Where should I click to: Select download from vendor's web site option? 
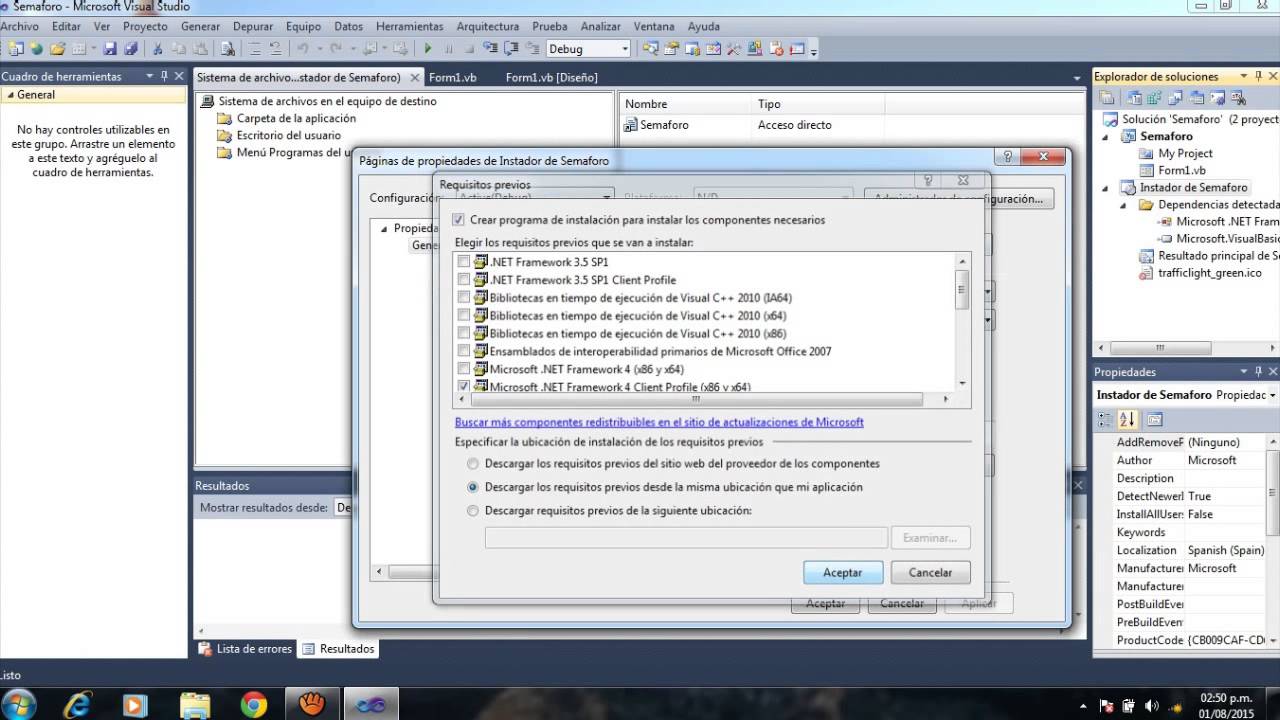point(473,464)
